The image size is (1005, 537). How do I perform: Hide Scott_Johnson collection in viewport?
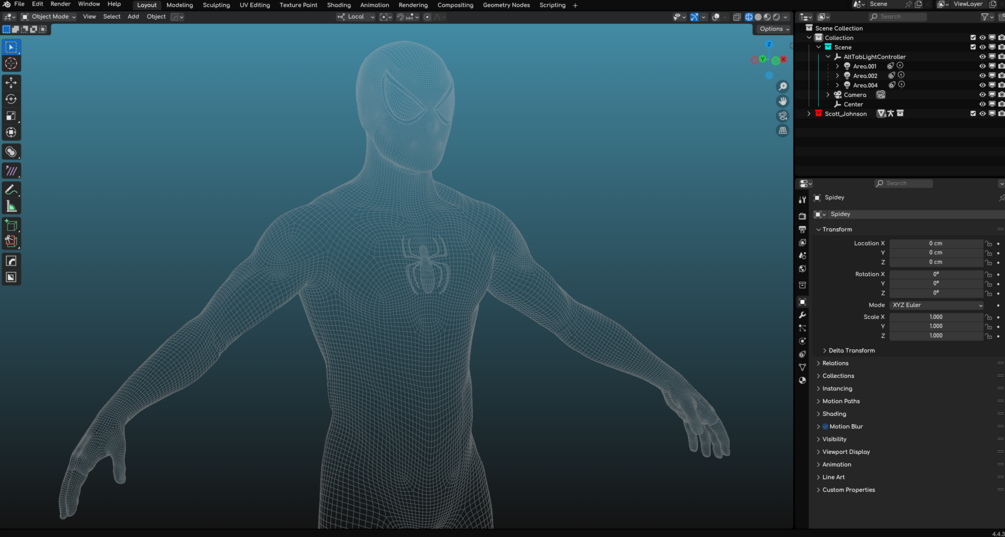982,113
